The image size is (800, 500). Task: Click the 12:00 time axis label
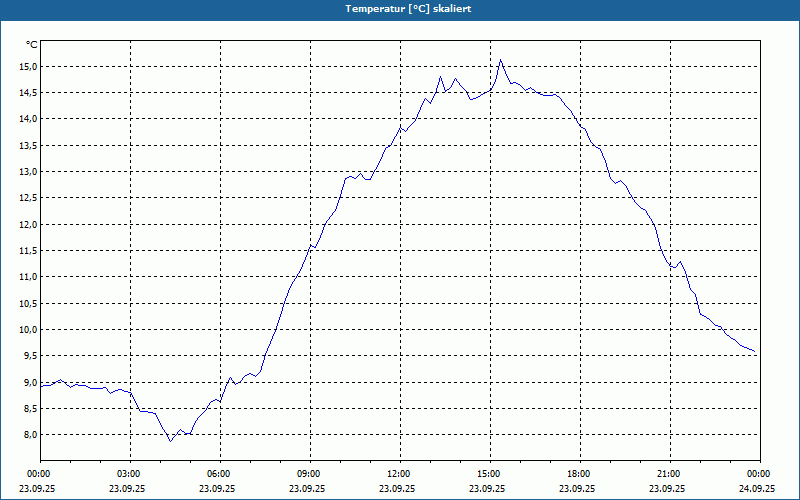400,474
